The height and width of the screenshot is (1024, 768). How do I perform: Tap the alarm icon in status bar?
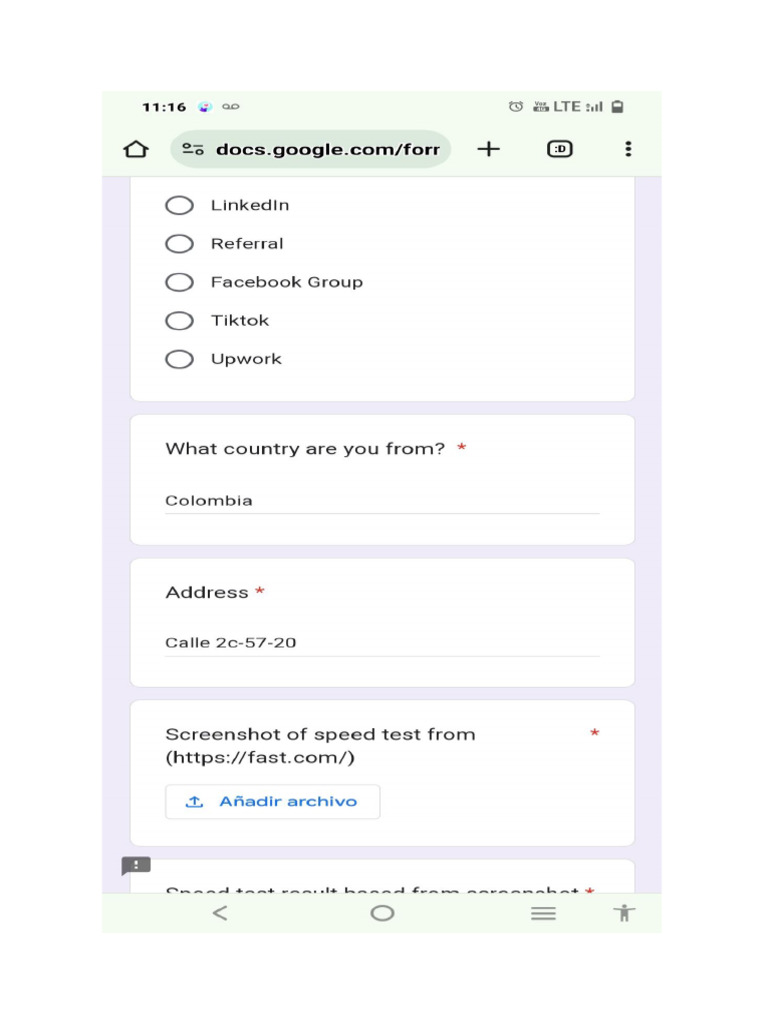[x=516, y=107]
